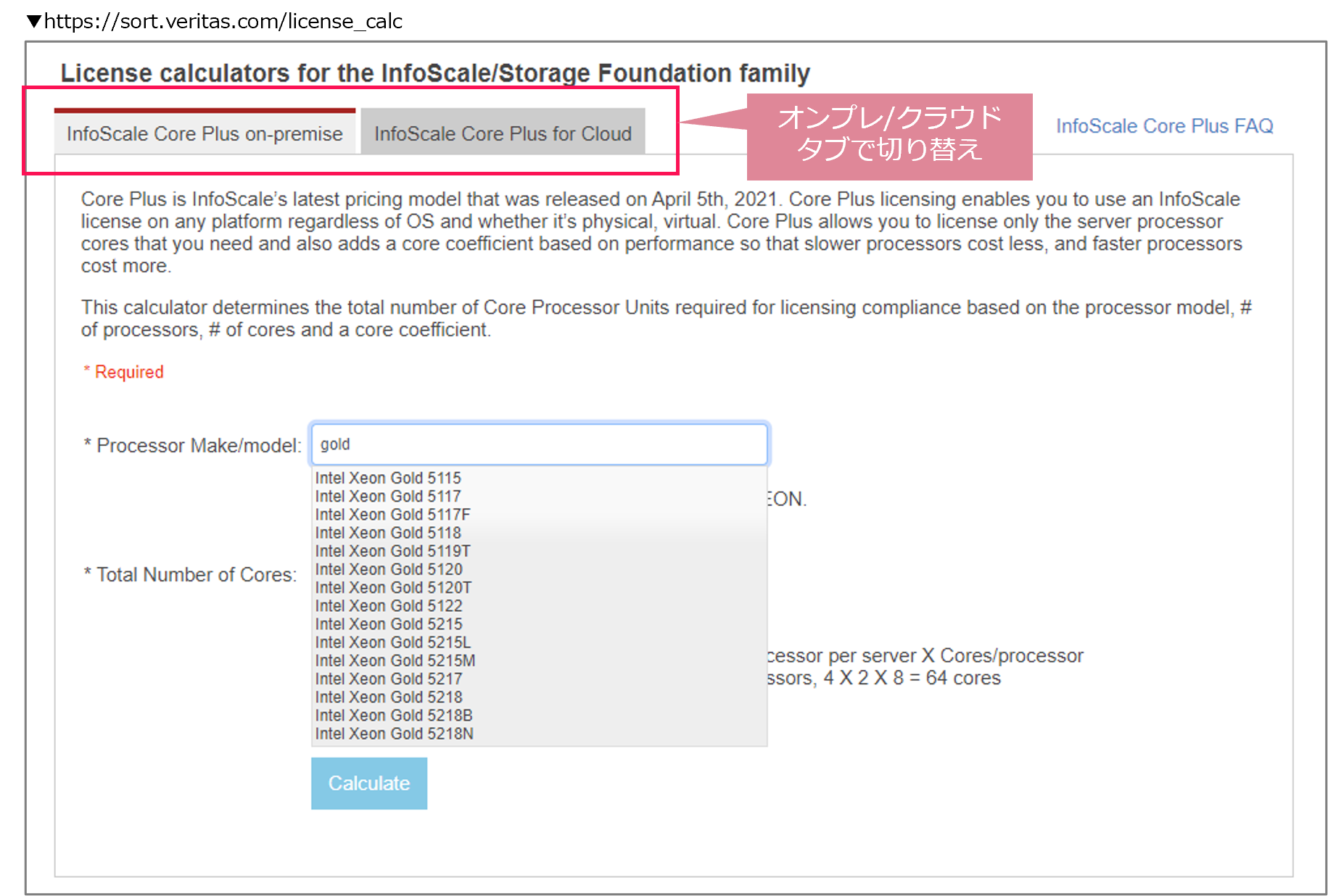The width and height of the screenshot is (1328, 896).
Task: Choose Intel Xeon Gold 5120 entry
Action: [x=540, y=569]
